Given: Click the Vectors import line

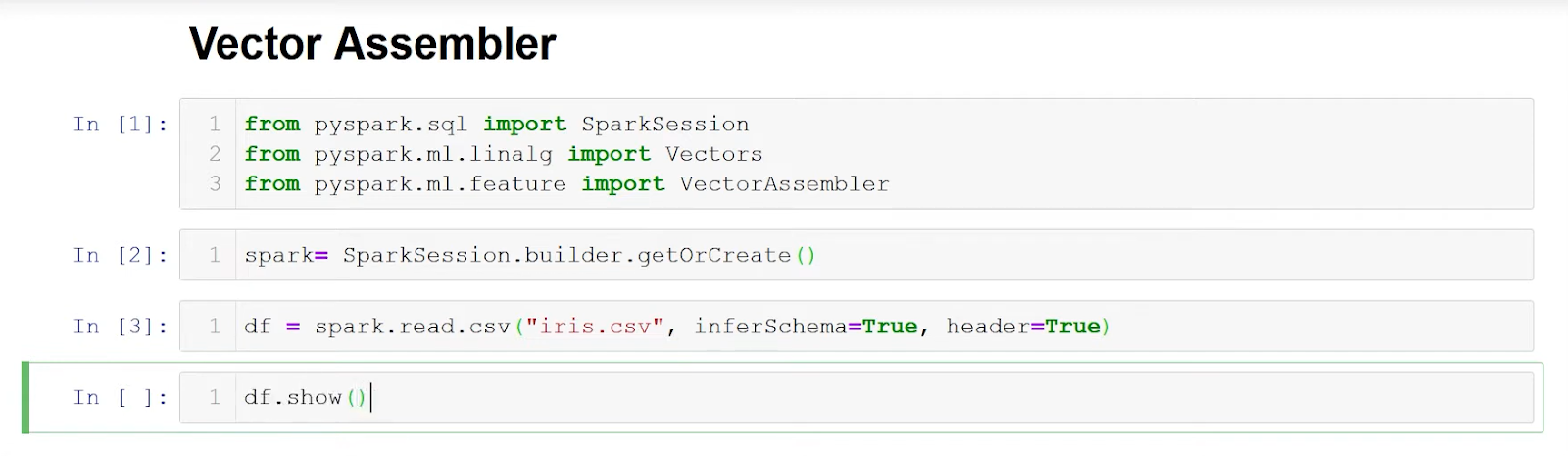Looking at the screenshot, I should (x=504, y=154).
